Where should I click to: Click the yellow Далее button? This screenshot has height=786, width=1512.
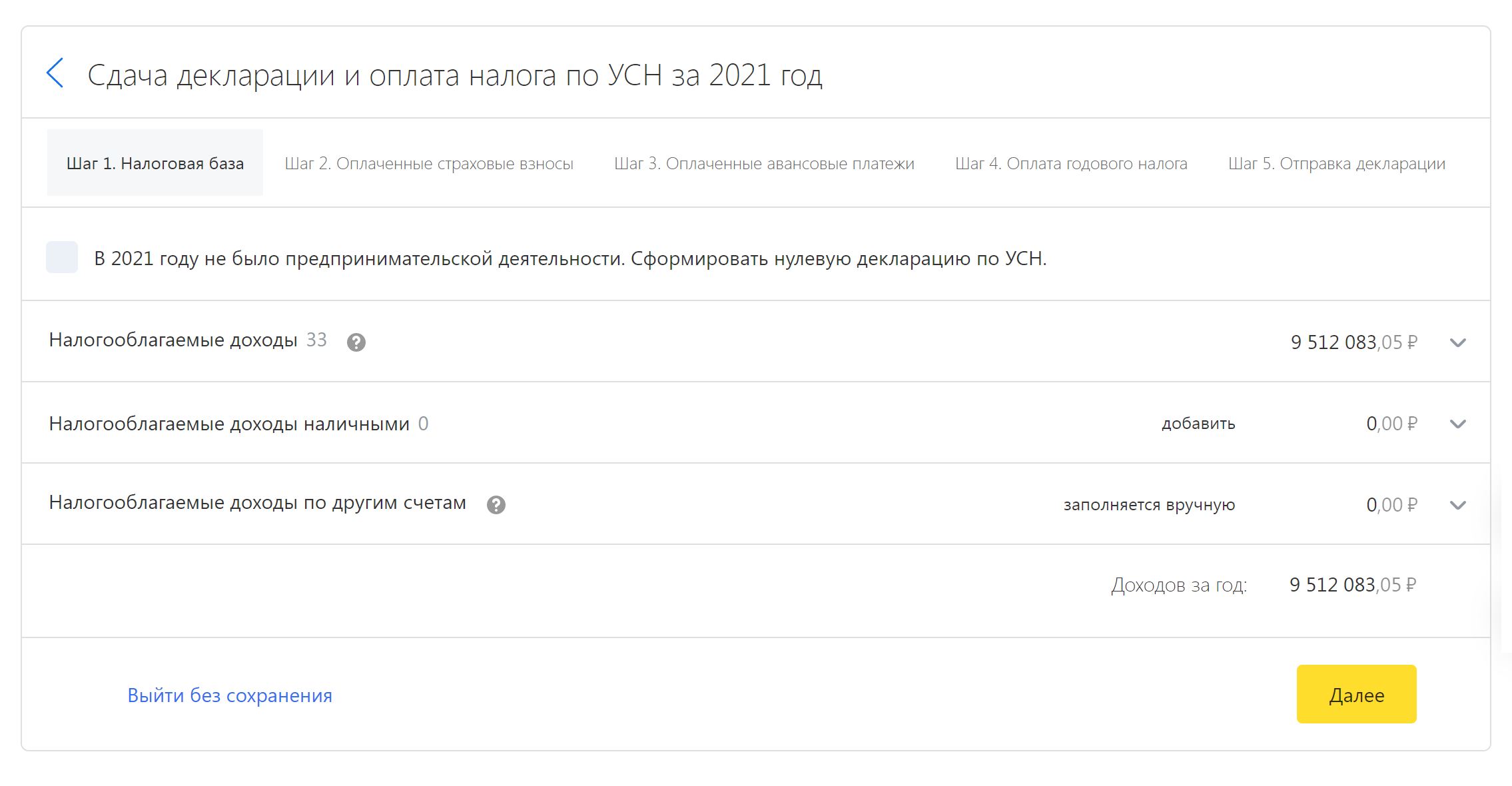[x=1357, y=694]
